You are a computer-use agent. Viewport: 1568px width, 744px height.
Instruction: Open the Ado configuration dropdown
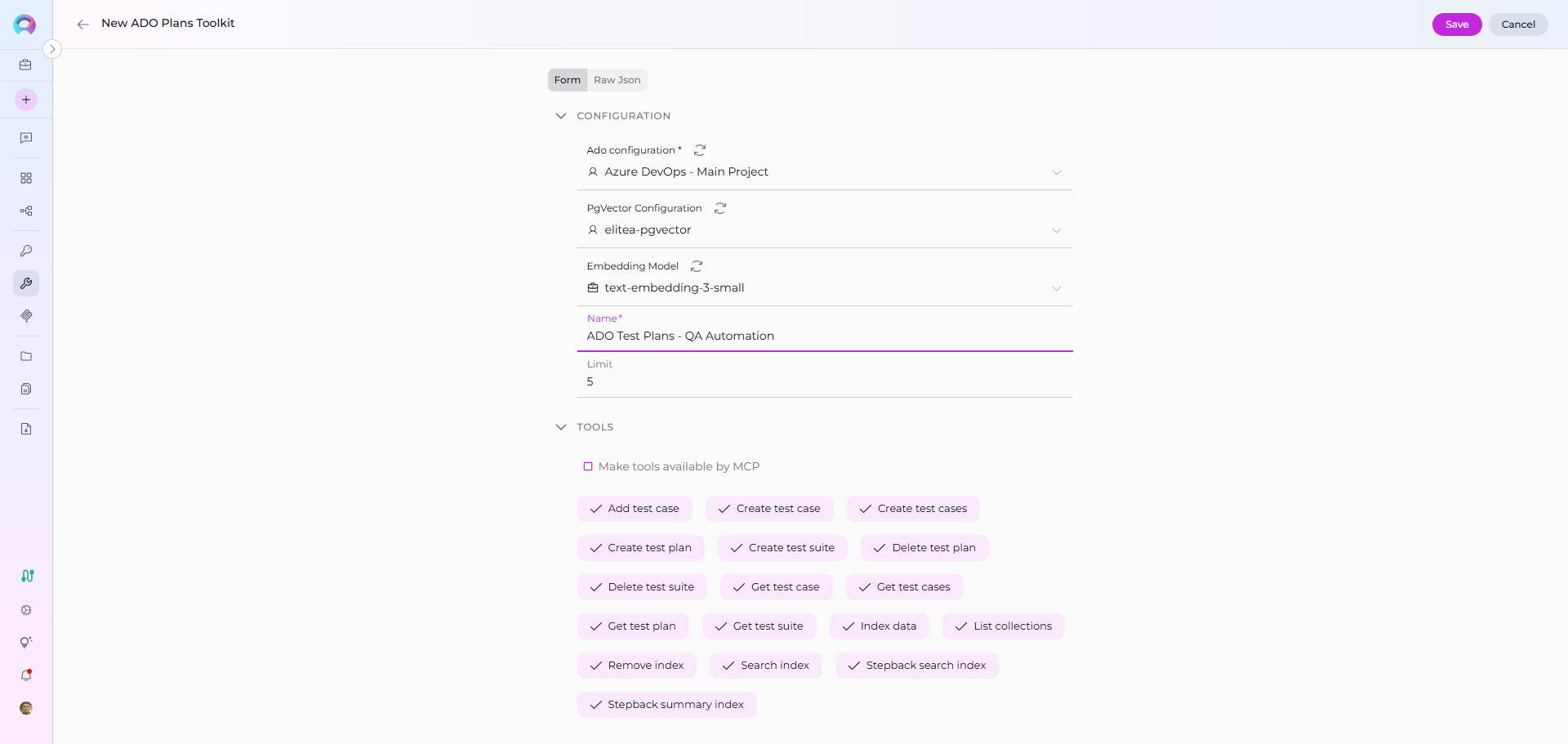[825, 172]
